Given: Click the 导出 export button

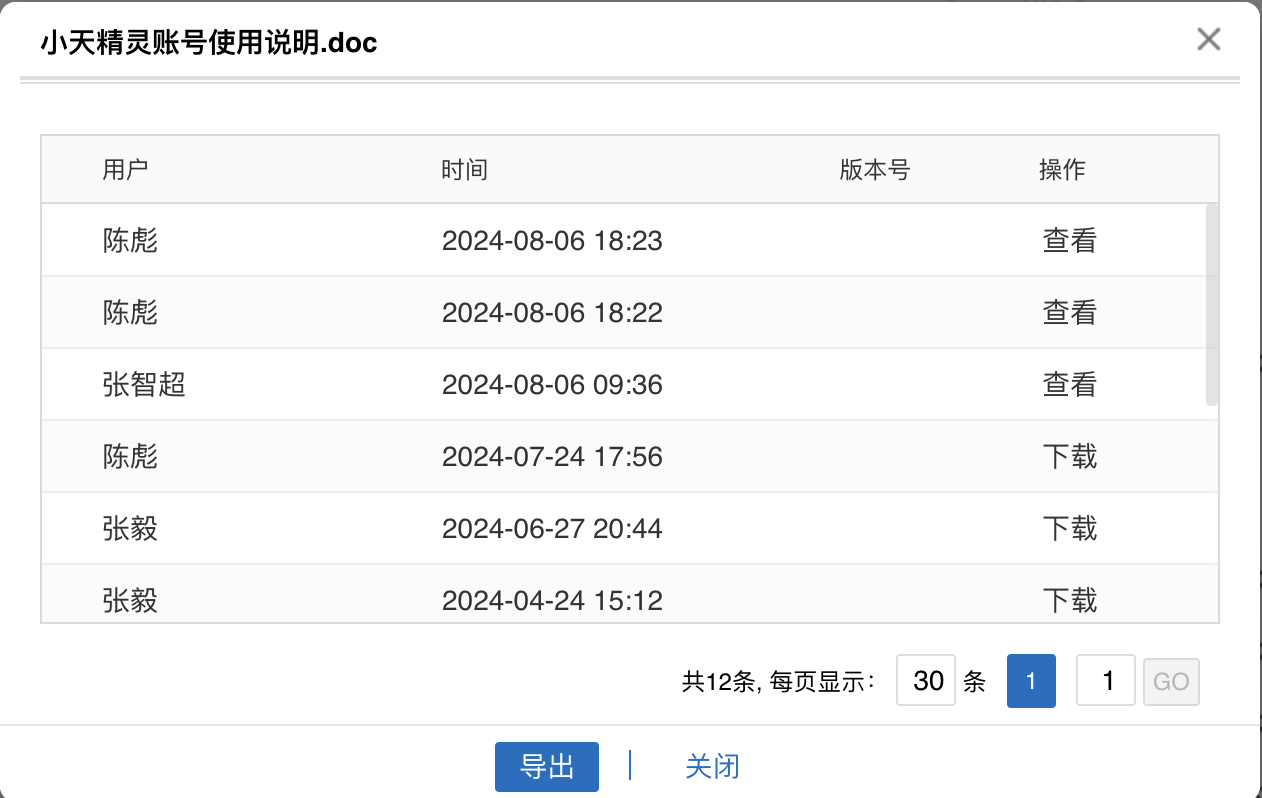Looking at the screenshot, I should pos(547,767).
